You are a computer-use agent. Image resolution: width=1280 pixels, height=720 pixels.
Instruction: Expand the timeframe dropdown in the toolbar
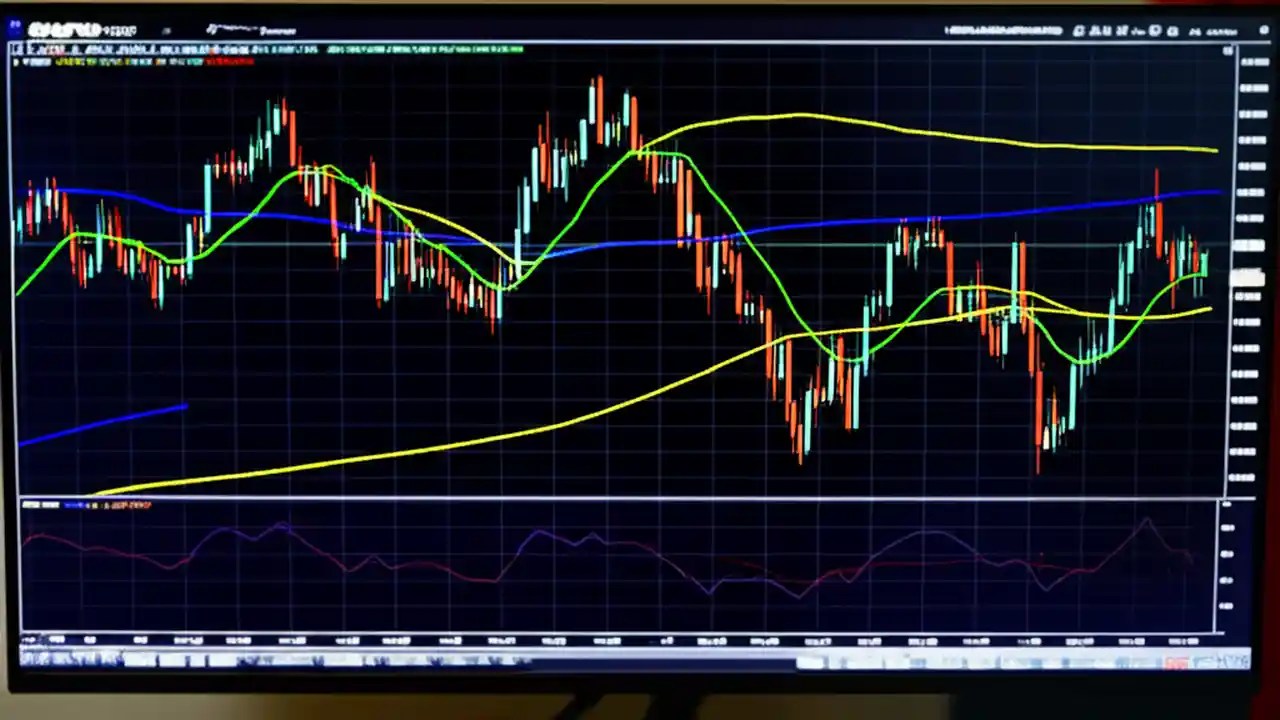point(165,30)
